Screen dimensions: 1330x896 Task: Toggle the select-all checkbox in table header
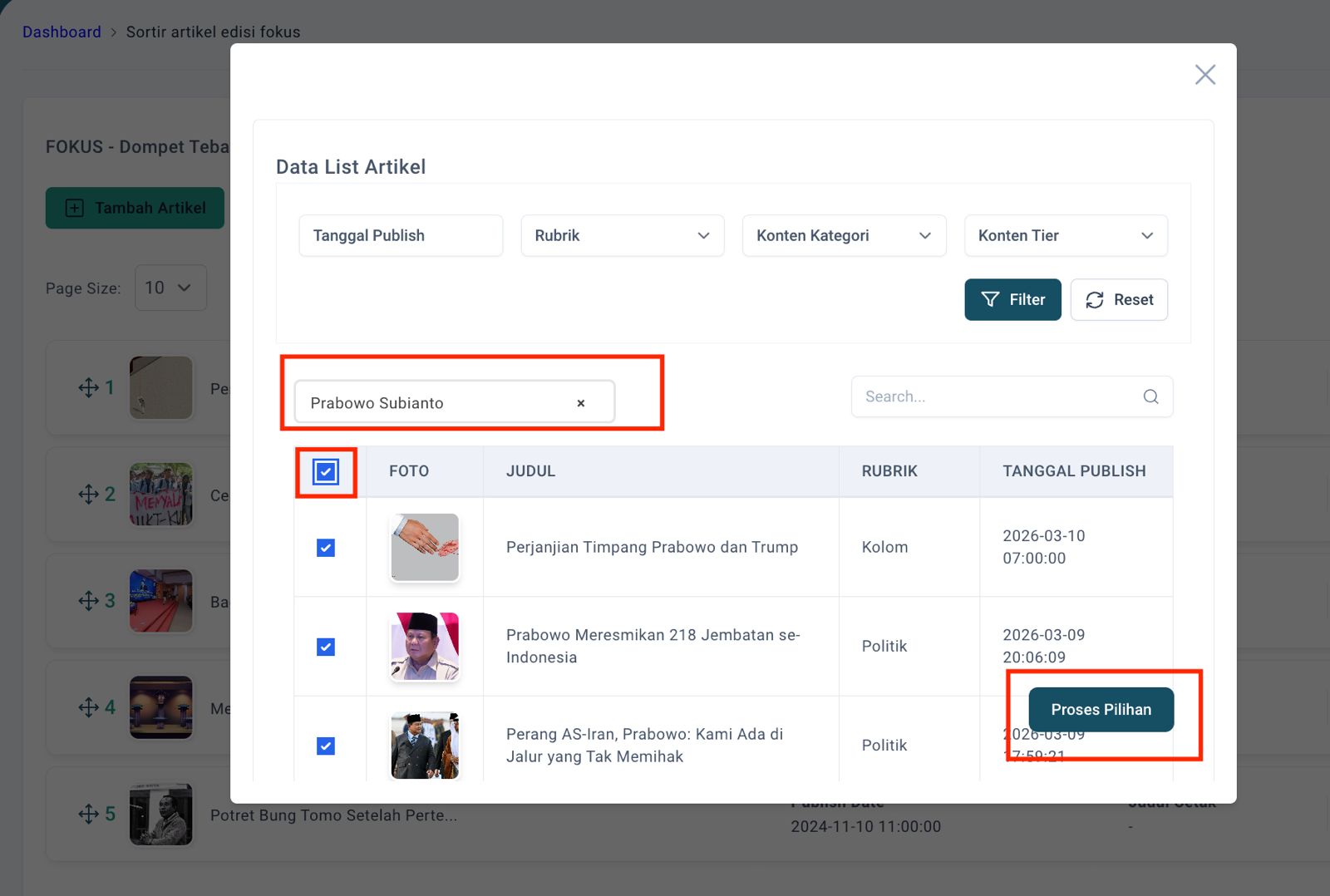[326, 472]
